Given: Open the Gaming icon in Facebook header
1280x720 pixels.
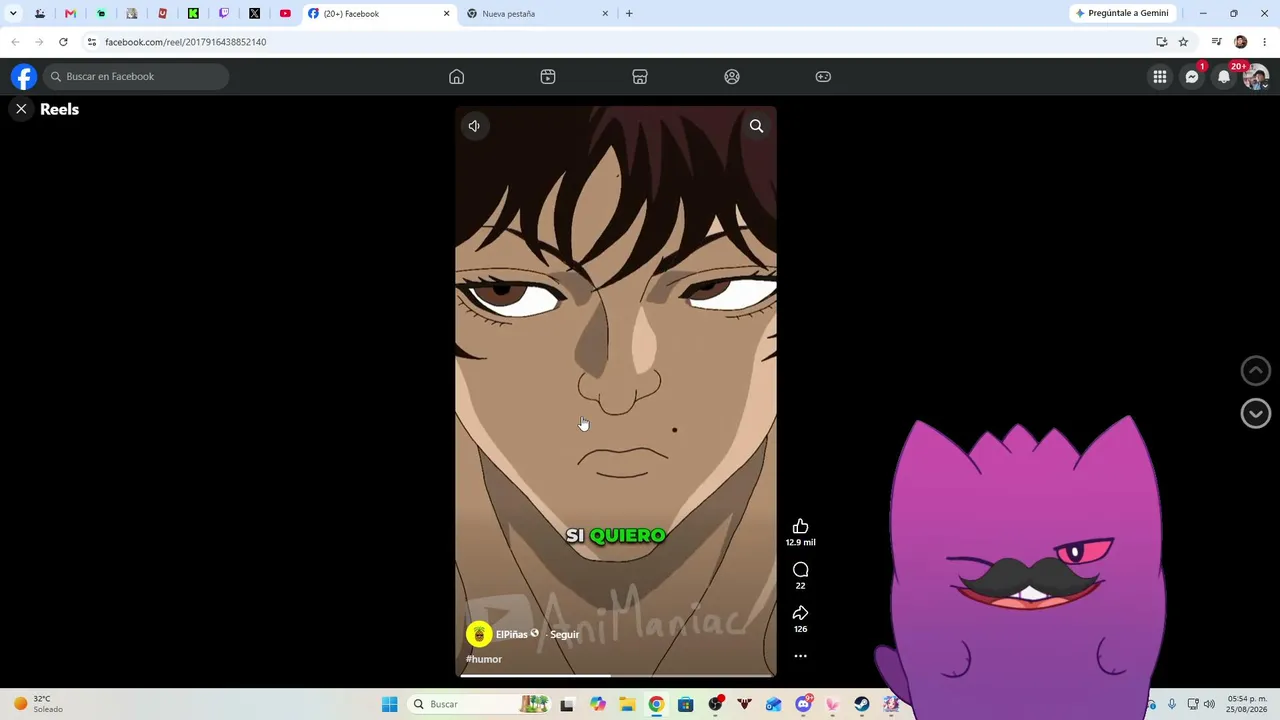Looking at the screenshot, I should [x=823, y=77].
